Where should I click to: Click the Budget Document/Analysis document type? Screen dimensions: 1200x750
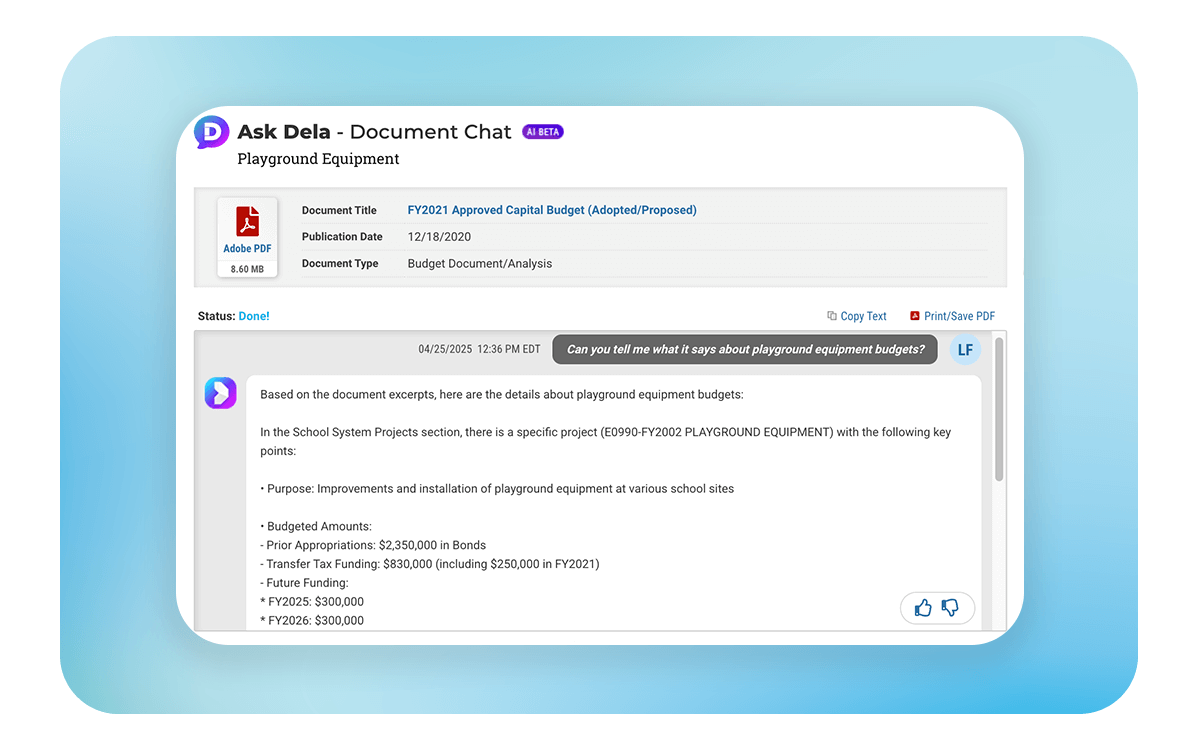point(480,264)
